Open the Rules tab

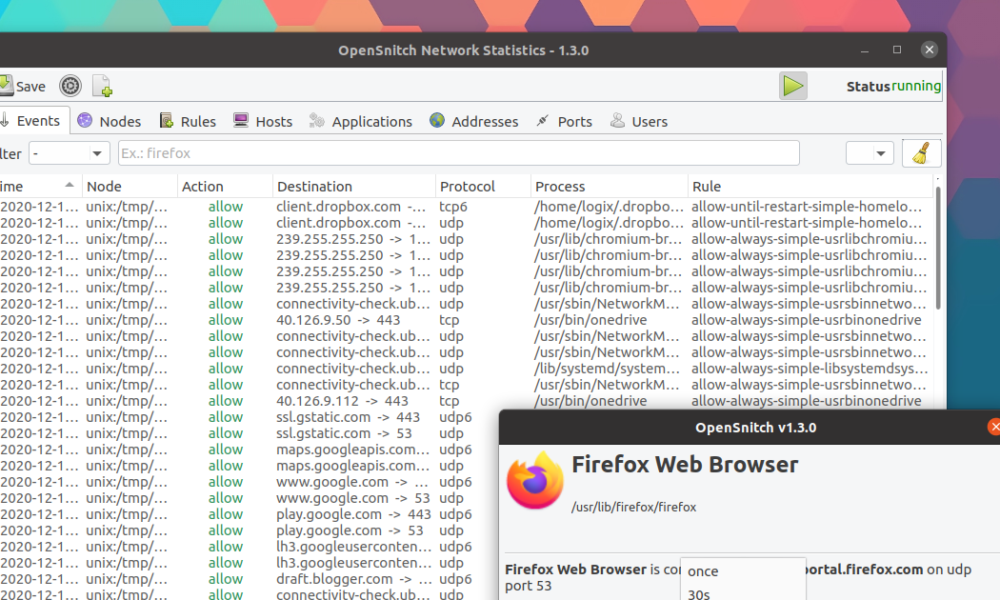(188, 121)
